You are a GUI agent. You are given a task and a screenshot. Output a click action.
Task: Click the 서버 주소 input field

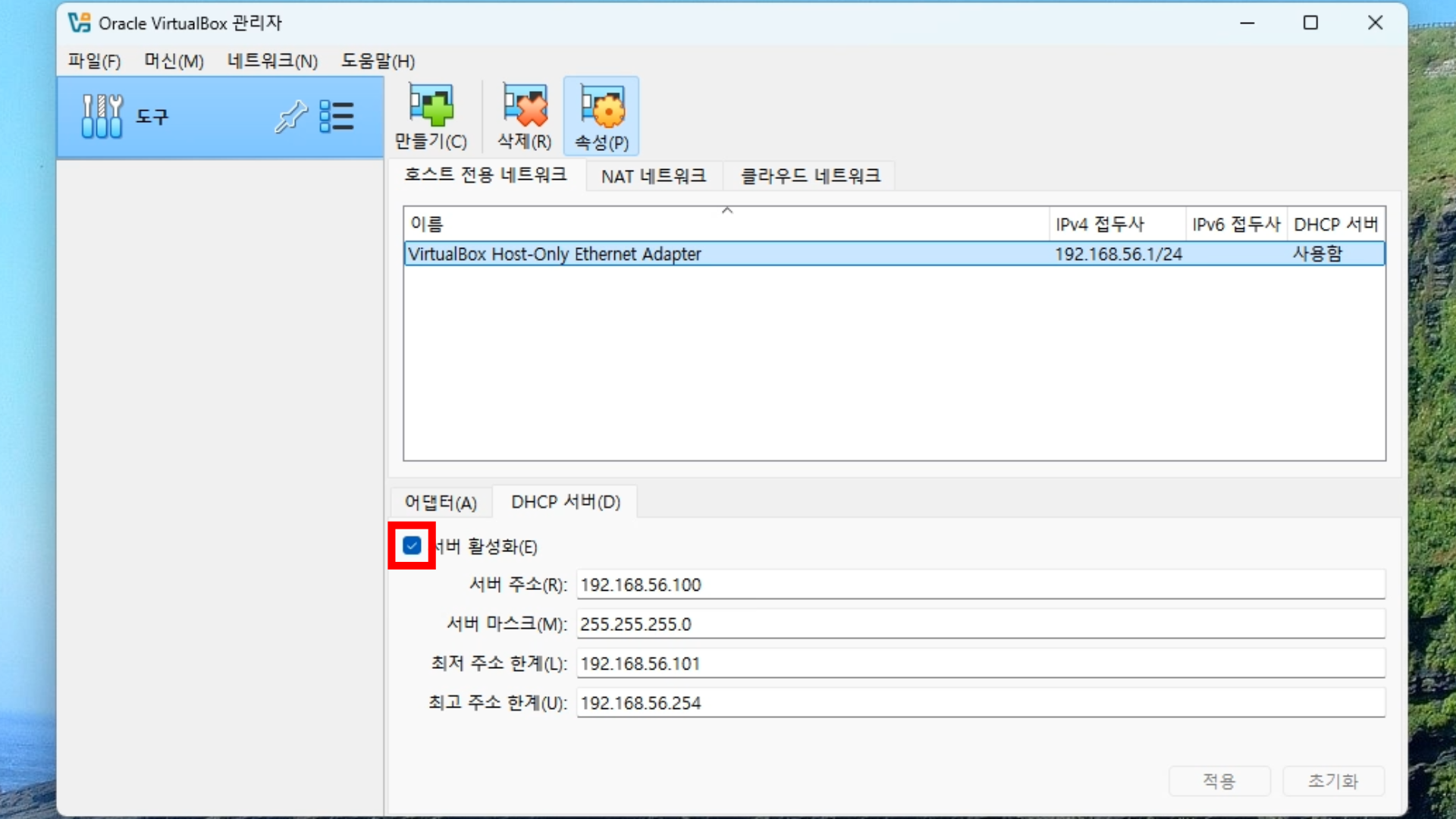tap(980, 585)
